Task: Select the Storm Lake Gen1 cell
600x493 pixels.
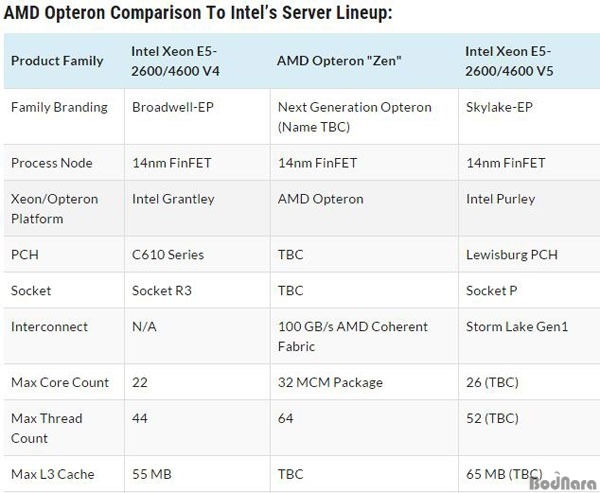Action: click(517, 326)
